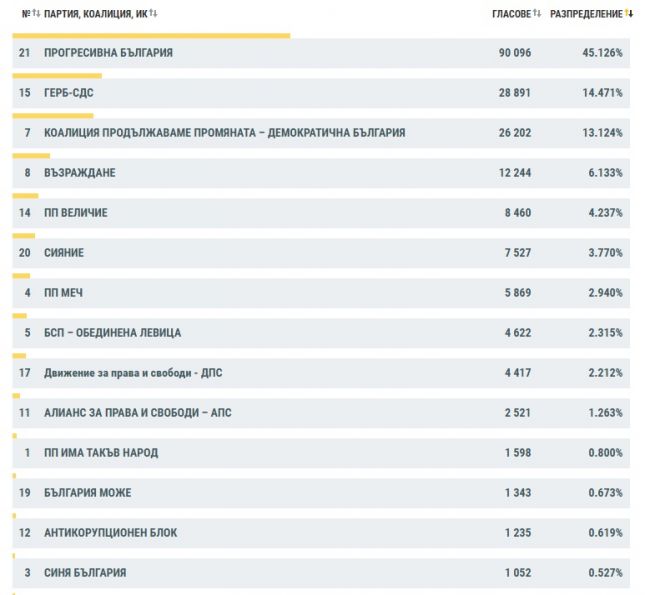The height and width of the screenshot is (595, 645).
Task: Sort by РАЗПРЕДЕЛЕНИЕ column header text
Action: 586,14
